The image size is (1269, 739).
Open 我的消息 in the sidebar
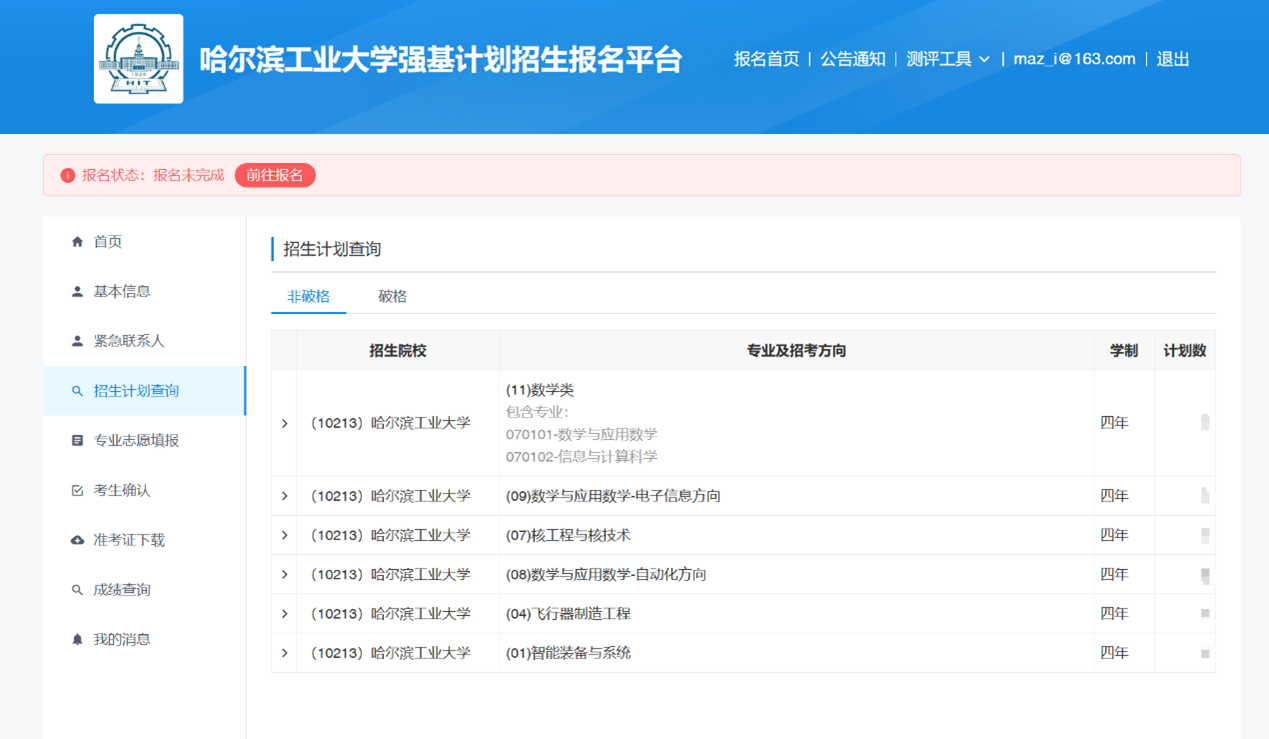(x=144, y=639)
